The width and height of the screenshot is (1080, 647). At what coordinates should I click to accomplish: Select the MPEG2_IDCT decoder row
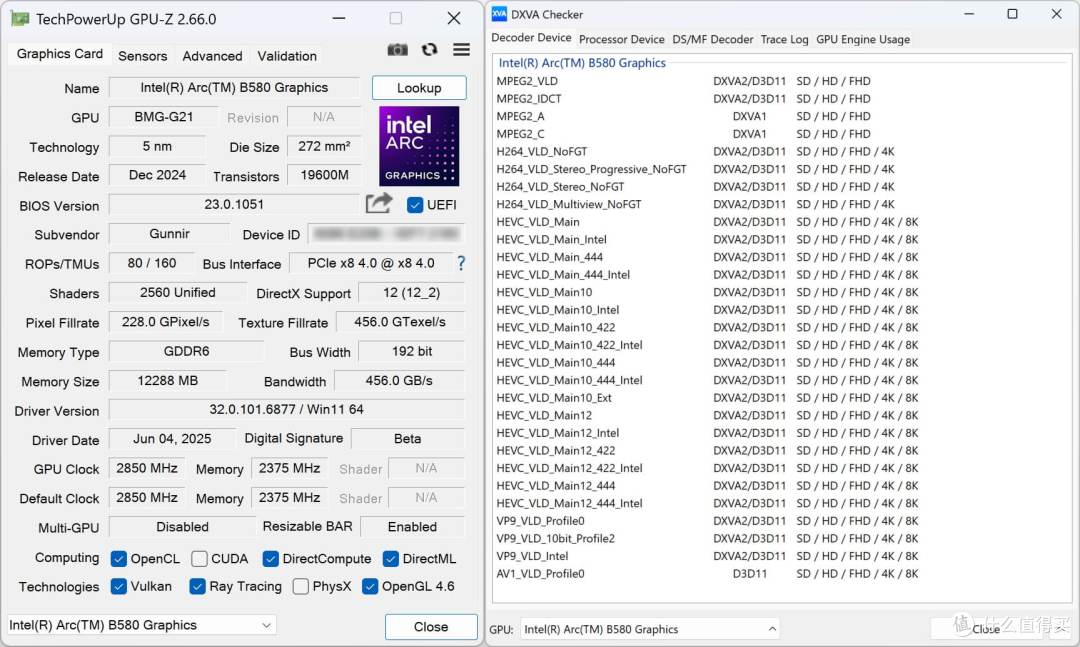707,99
